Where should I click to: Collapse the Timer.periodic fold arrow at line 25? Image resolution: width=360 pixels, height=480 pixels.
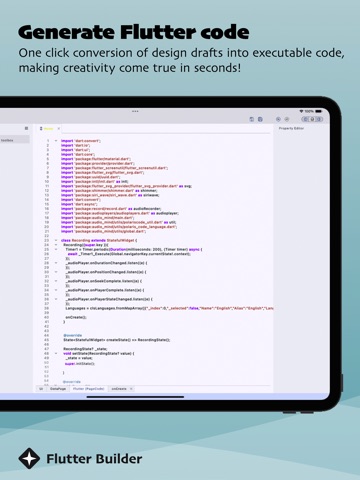(56, 249)
